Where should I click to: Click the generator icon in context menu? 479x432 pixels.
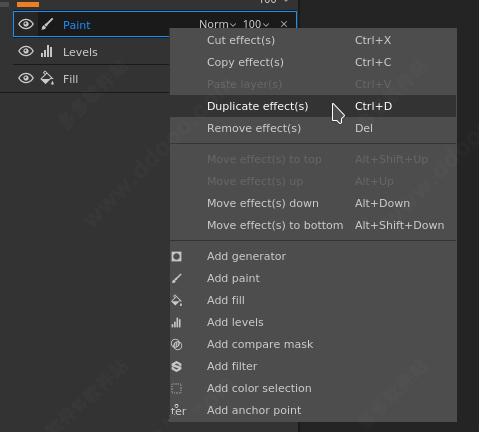click(x=177, y=256)
